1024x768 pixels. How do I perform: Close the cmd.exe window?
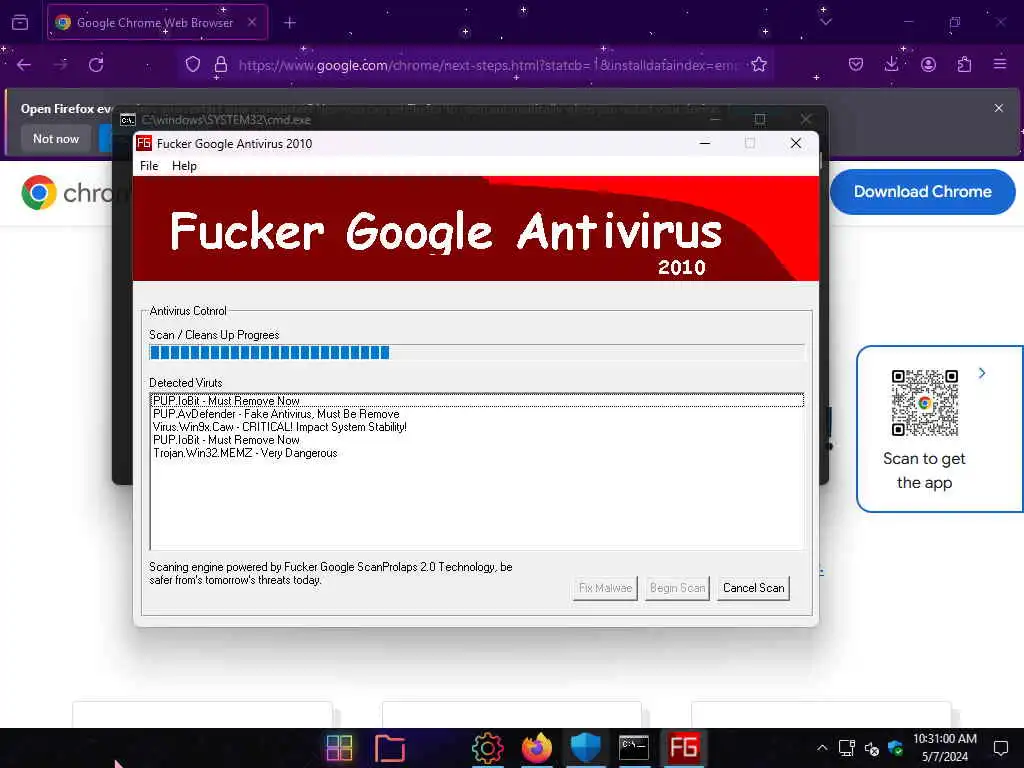(x=806, y=120)
